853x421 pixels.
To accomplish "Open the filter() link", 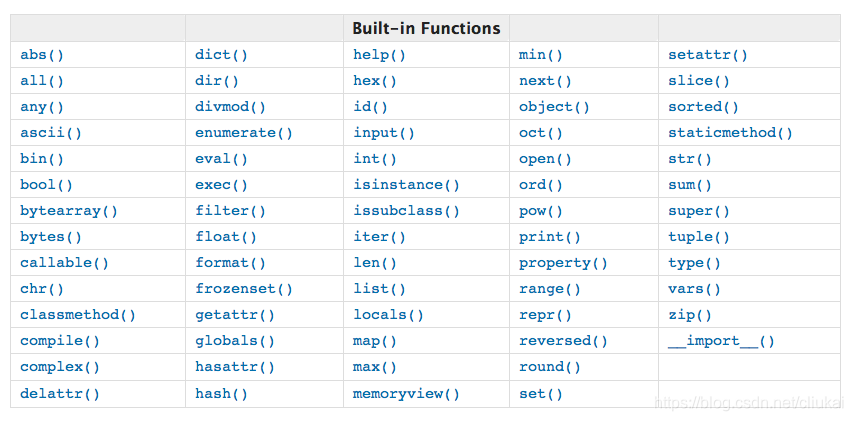I will tap(231, 211).
